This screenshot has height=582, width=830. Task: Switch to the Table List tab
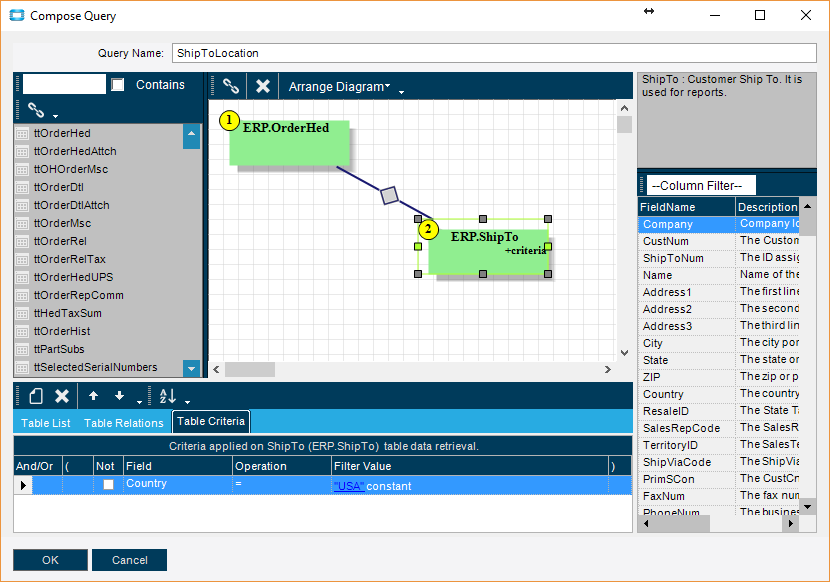pos(46,423)
